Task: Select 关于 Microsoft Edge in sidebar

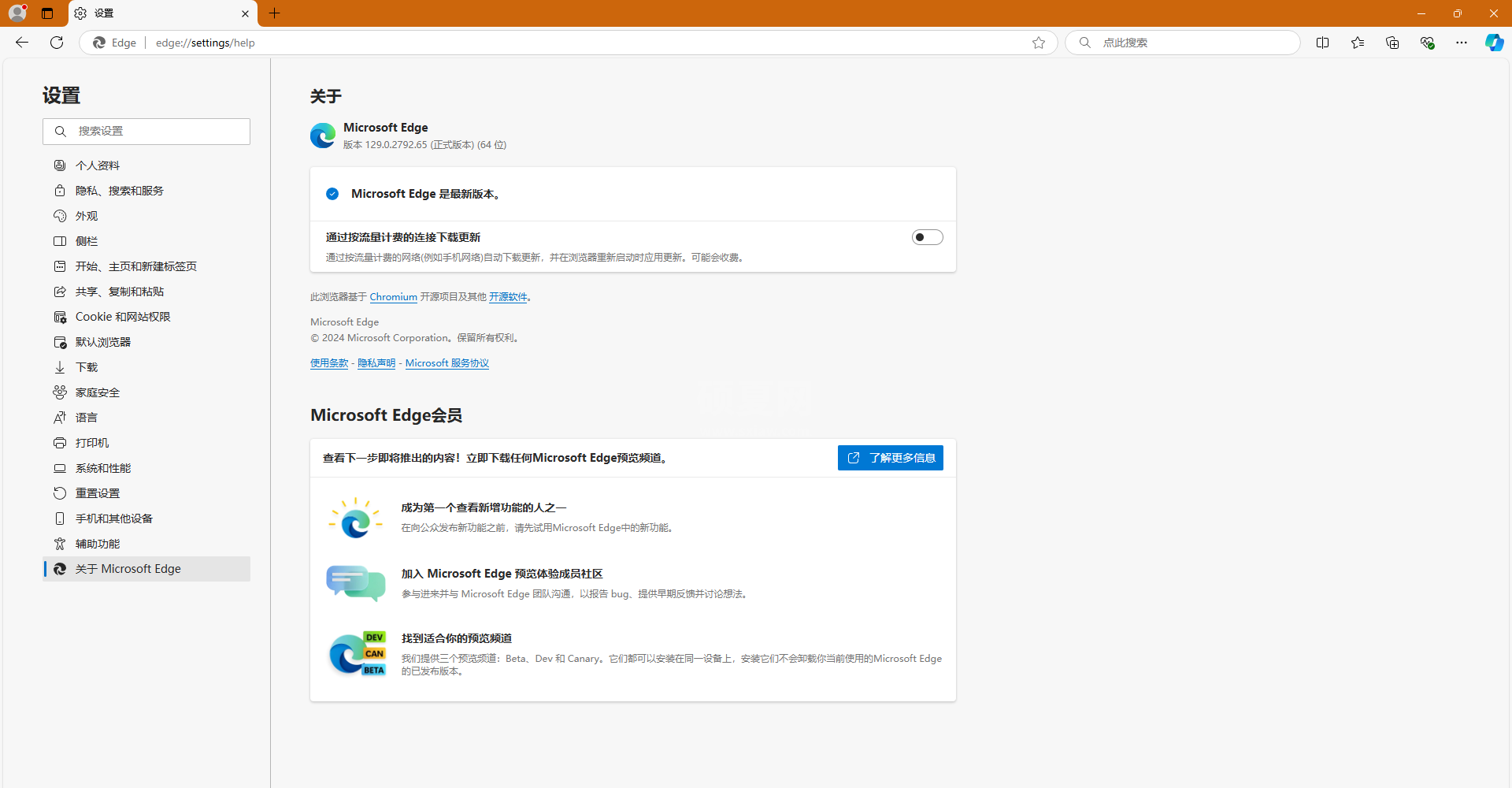Action: tap(146, 569)
